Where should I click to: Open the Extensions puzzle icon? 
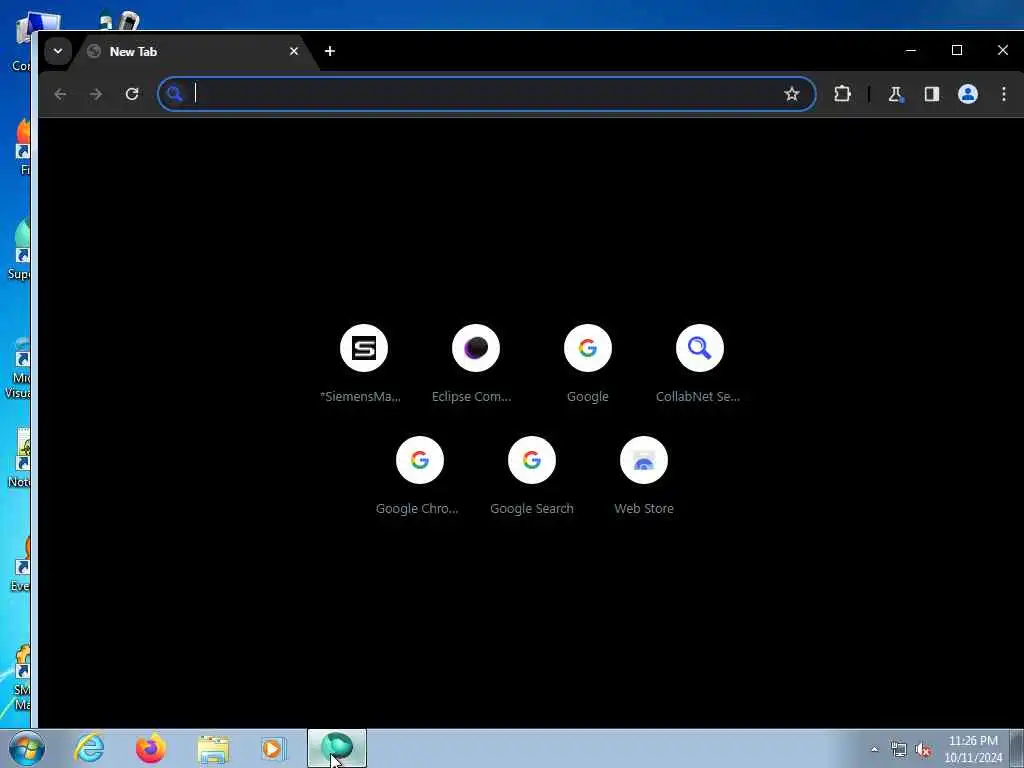coord(842,94)
